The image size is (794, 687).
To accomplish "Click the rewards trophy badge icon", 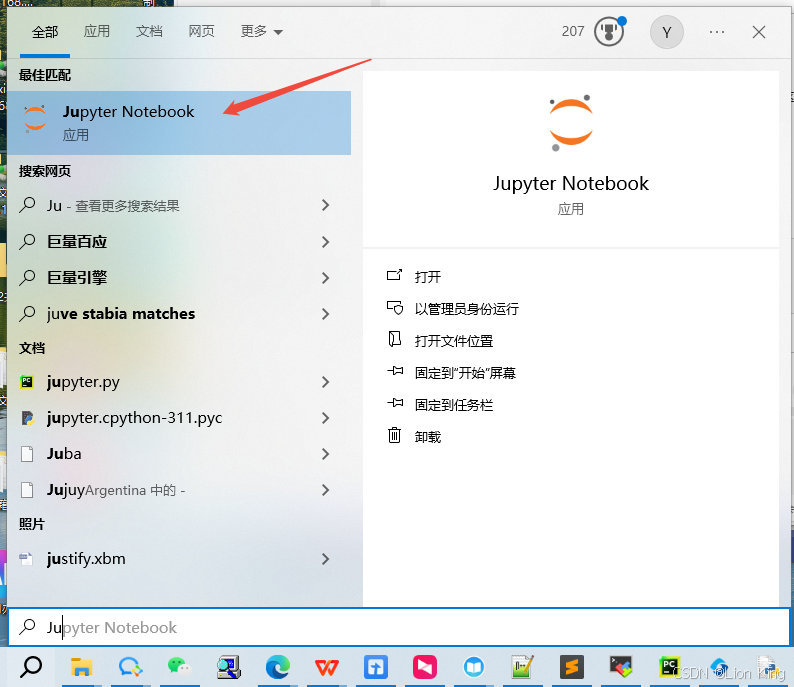I will tap(609, 32).
